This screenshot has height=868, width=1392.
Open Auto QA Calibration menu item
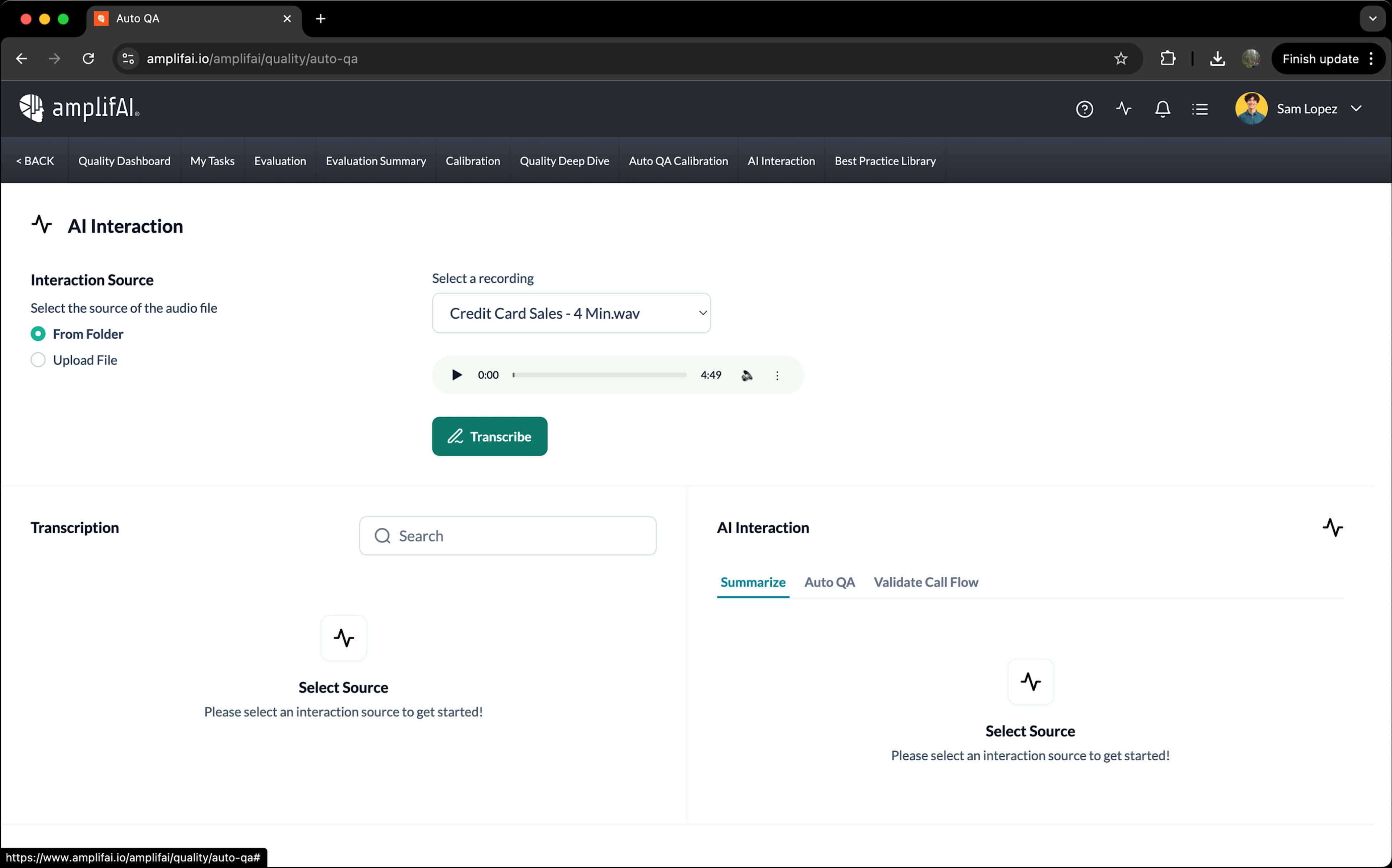tap(679, 161)
